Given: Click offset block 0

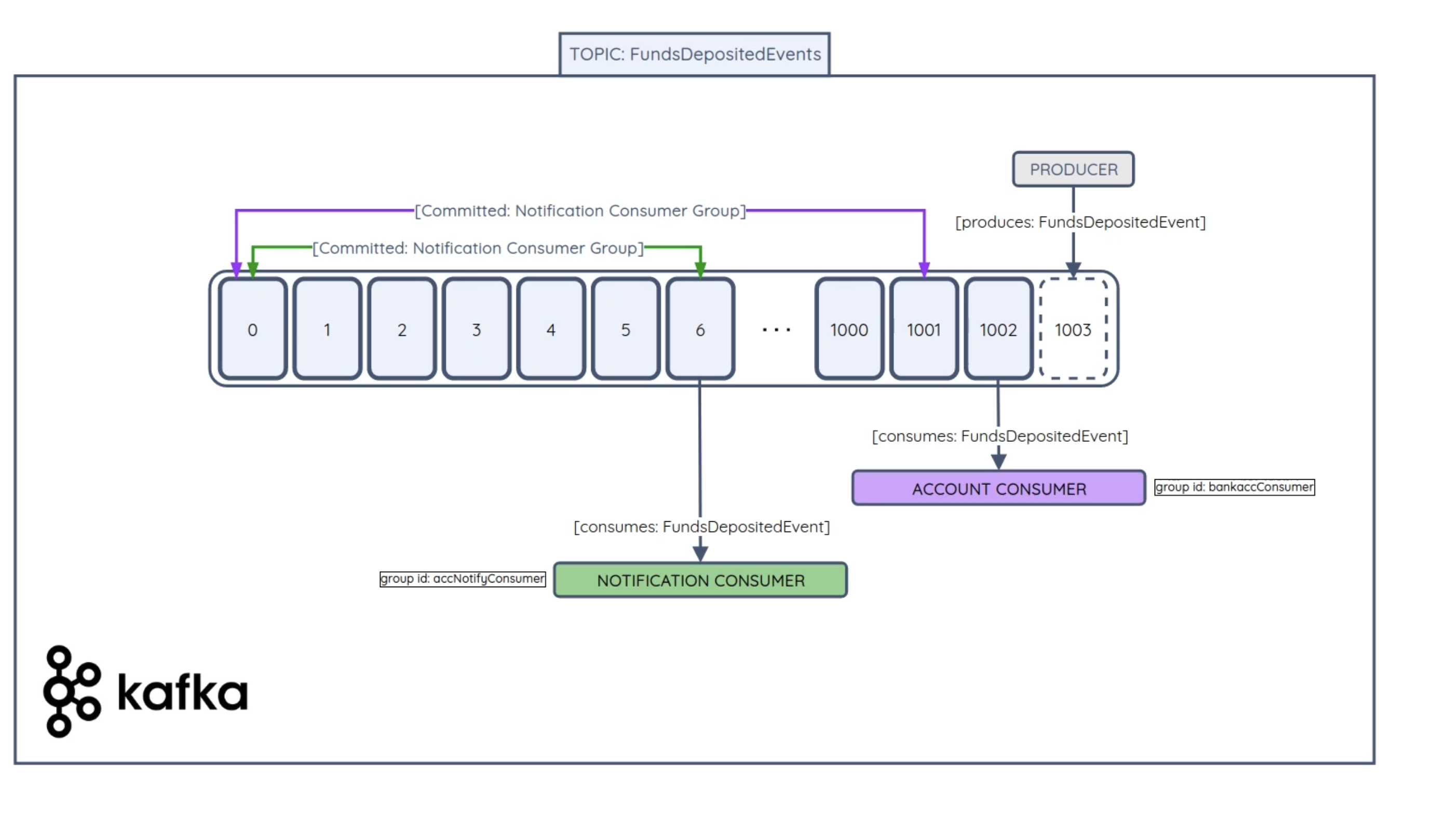Looking at the screenshot, I should (252, 330).
